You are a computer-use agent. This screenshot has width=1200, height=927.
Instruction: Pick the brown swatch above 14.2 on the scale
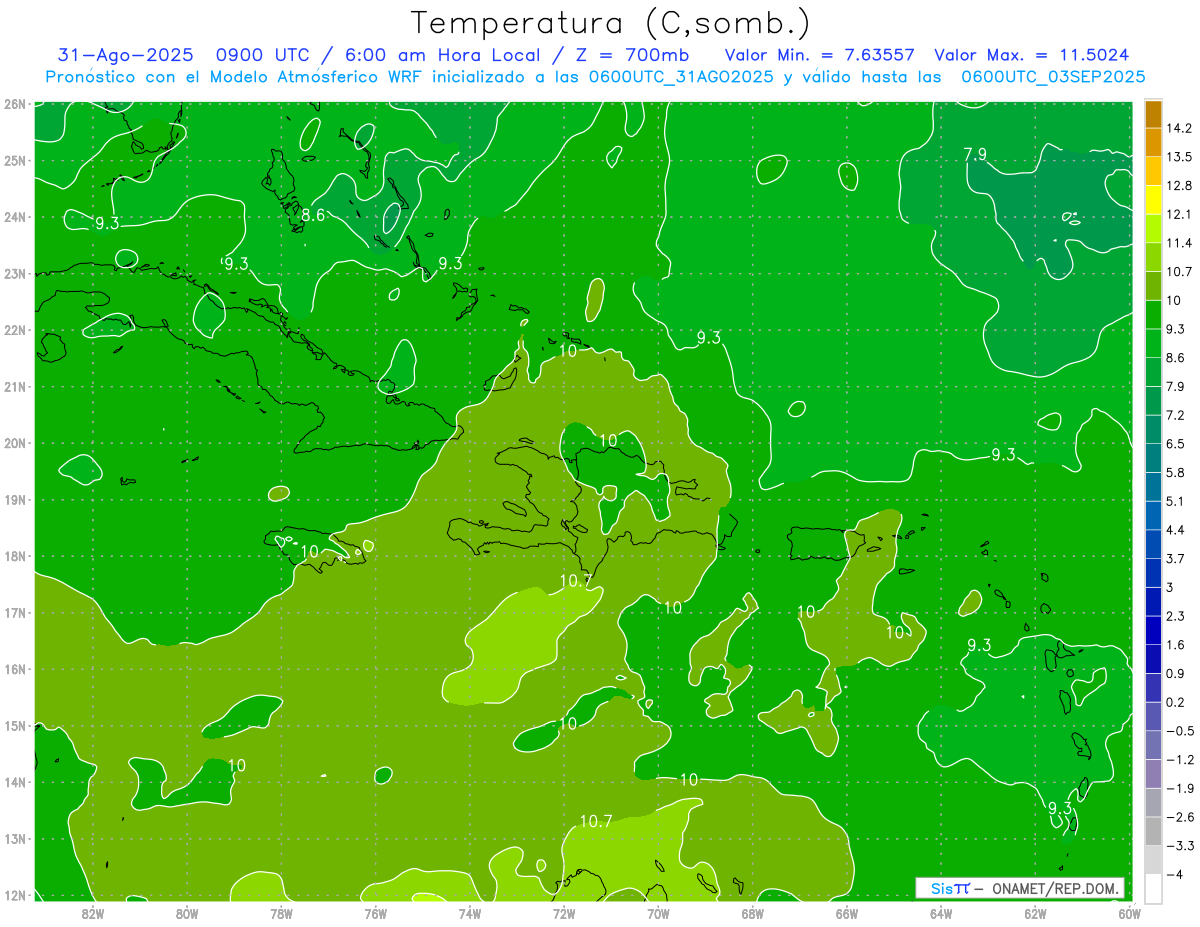click(x=1153, y=114)
